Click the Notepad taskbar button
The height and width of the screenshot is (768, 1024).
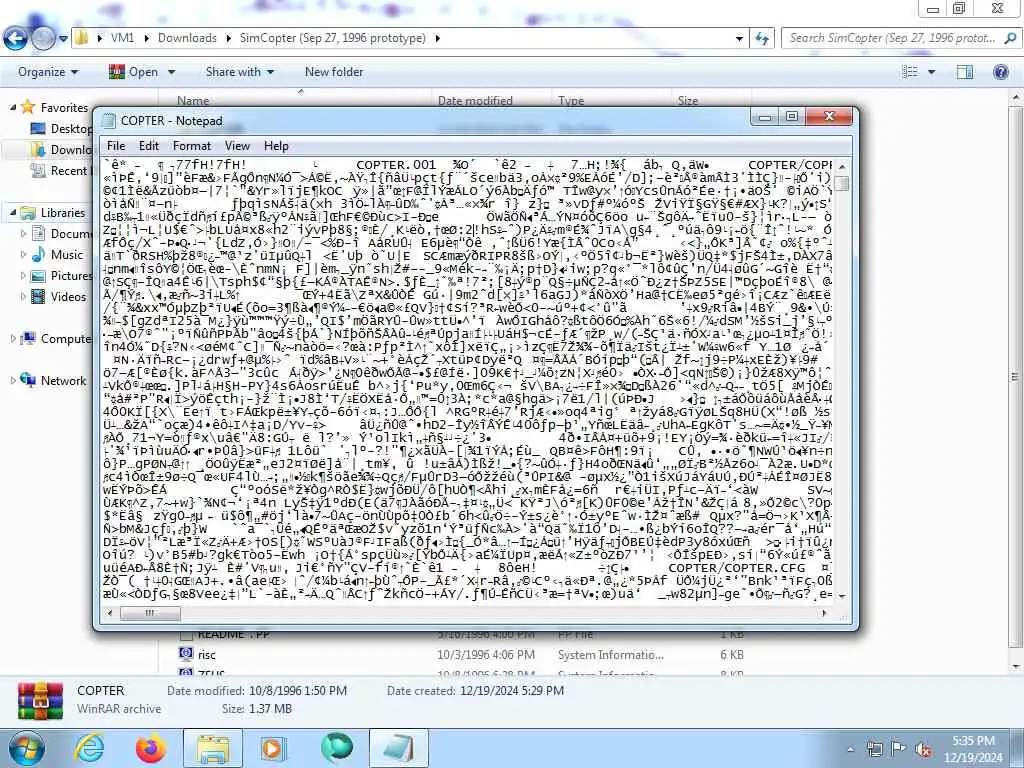coord(398,748)
